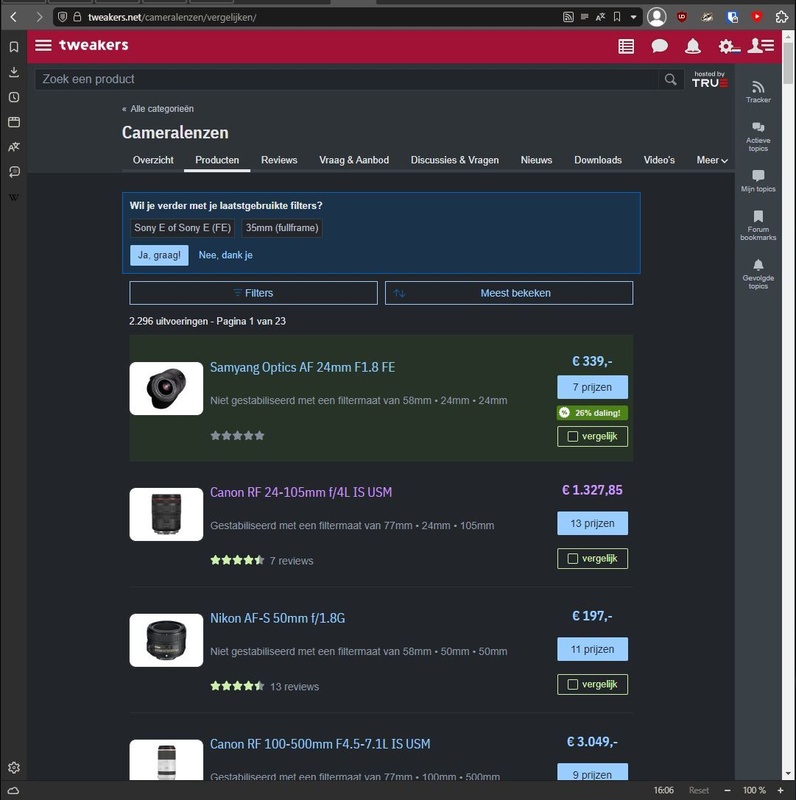Switch to the Nieuws tab
The height and width of the screenshot is (800, 796).
click(536, 160)
